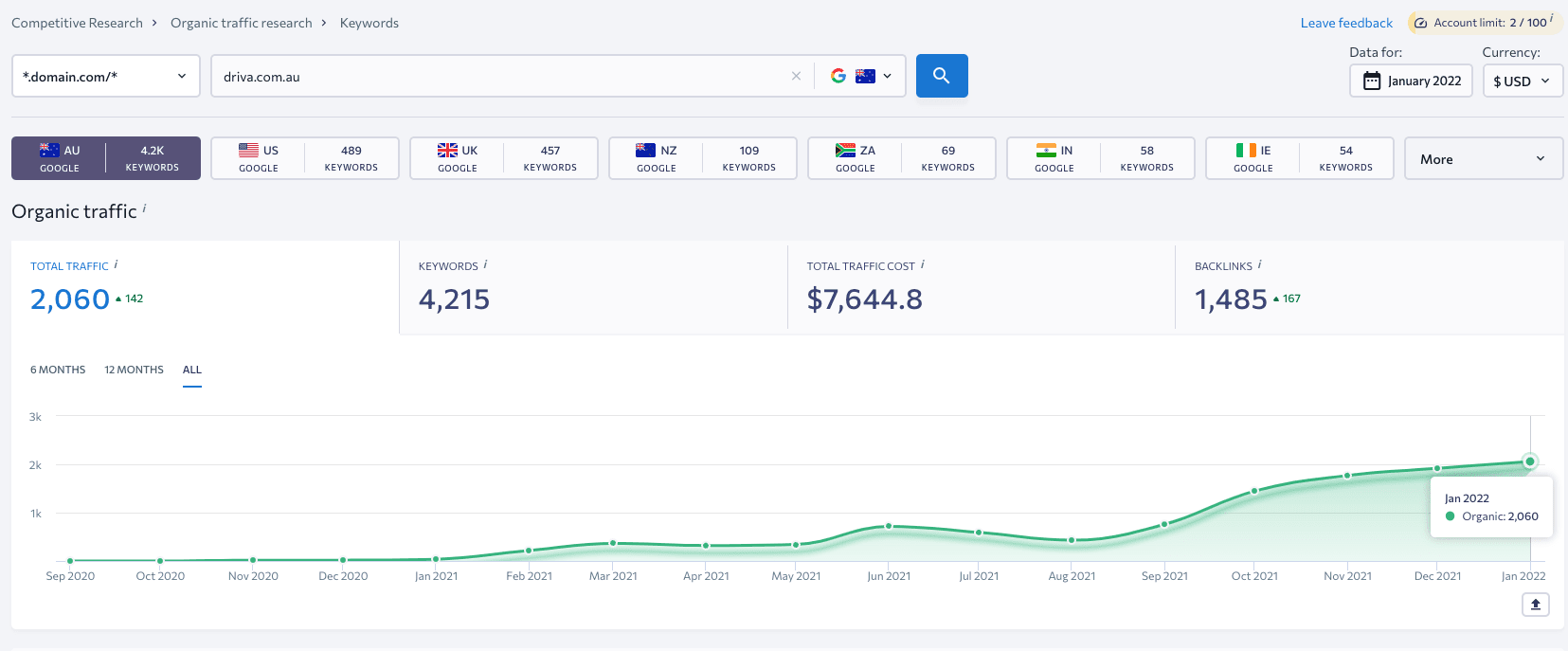
Task: Click the info icon beside BACKLINKS
Action: click(1259, 264)
